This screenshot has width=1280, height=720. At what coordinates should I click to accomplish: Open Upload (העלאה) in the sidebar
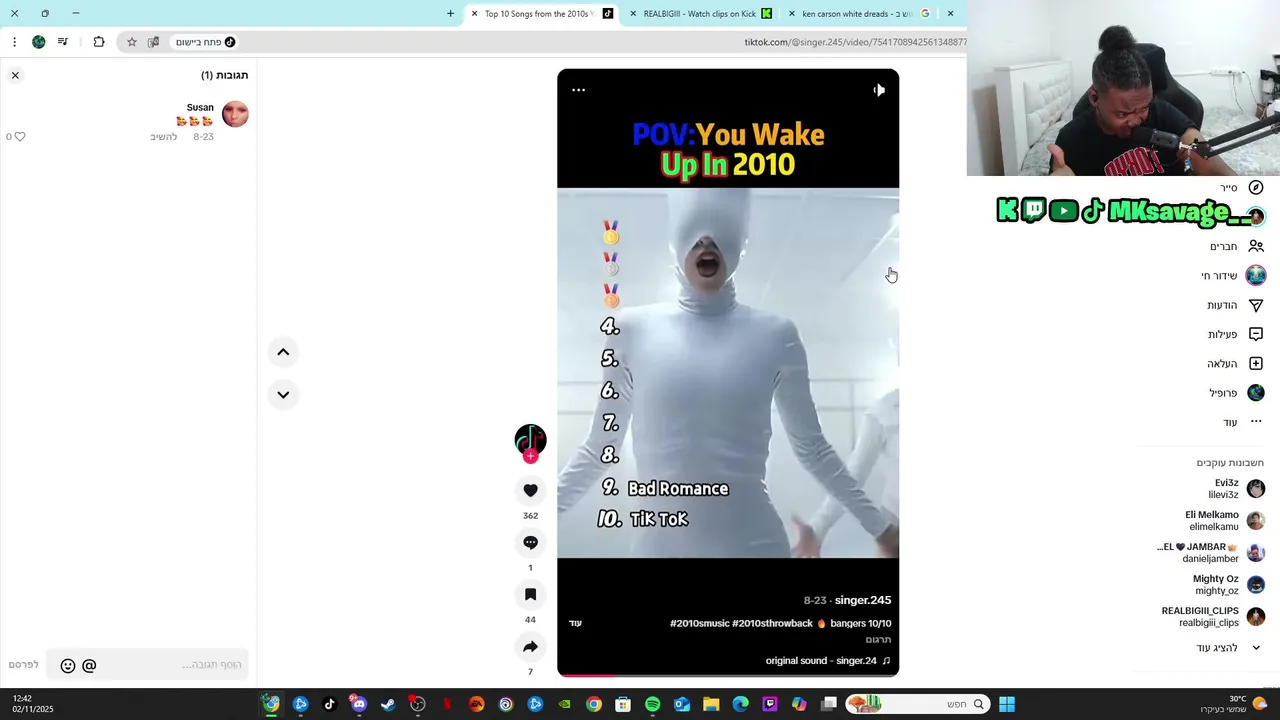point(1235,364)
